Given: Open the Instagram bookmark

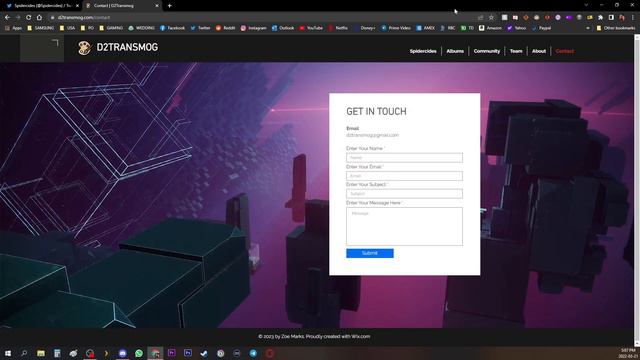Looking at the screenshot, I should click(253, 28).
